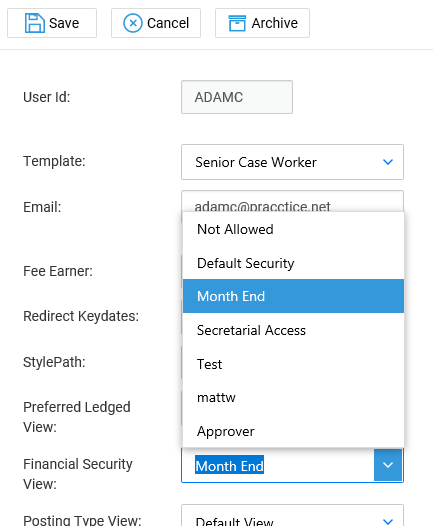Click the Archive box icon

coord(237,23)
